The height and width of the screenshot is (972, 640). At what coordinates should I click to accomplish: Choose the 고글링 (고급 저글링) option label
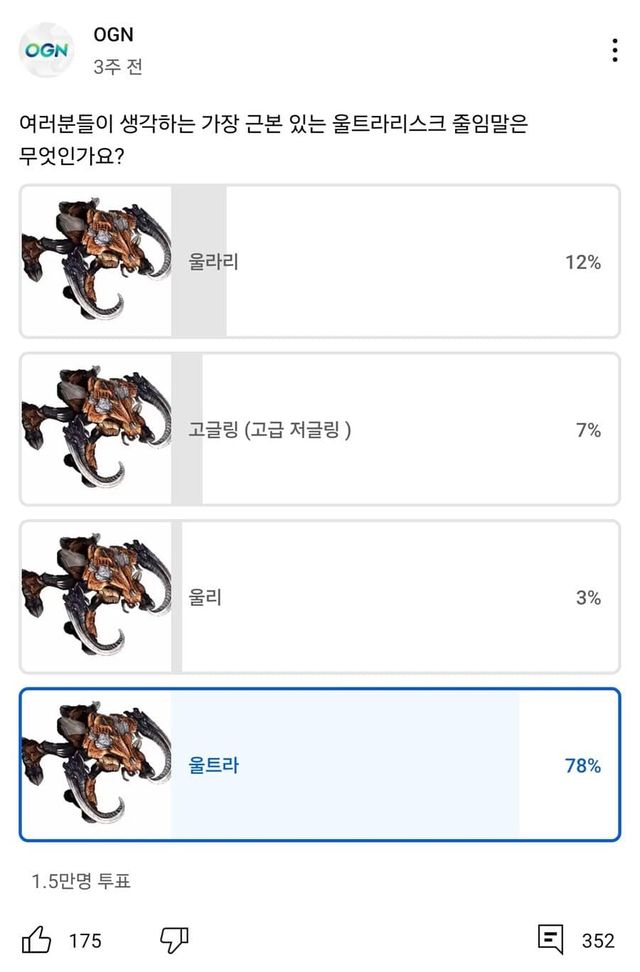click(270, 430)
